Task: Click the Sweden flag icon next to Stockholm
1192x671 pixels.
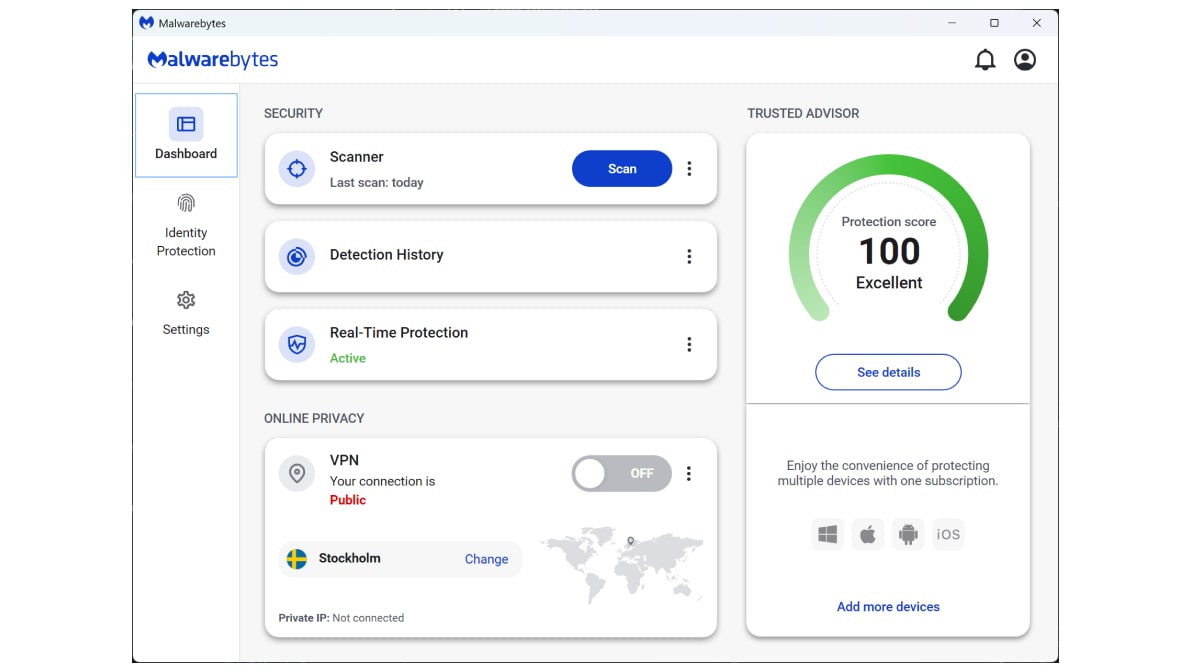Action: point(296,559)
